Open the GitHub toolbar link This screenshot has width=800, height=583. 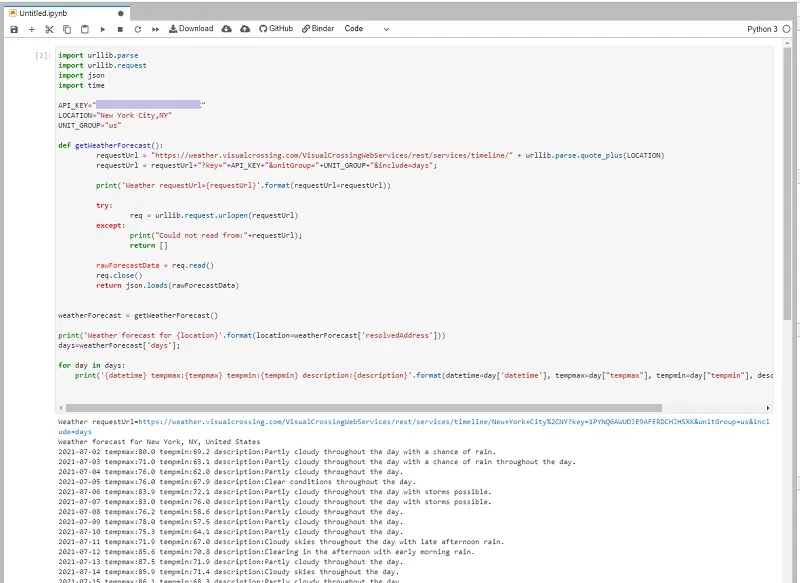pos(275,29)
